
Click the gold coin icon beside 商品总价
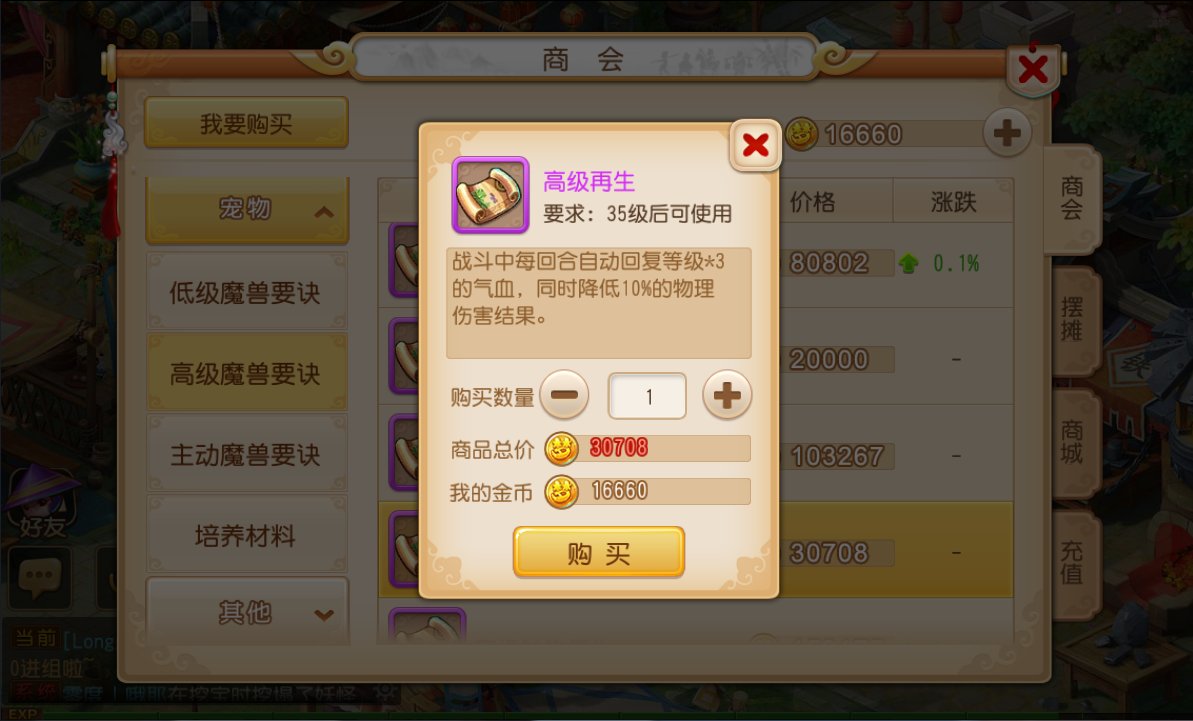562,449
